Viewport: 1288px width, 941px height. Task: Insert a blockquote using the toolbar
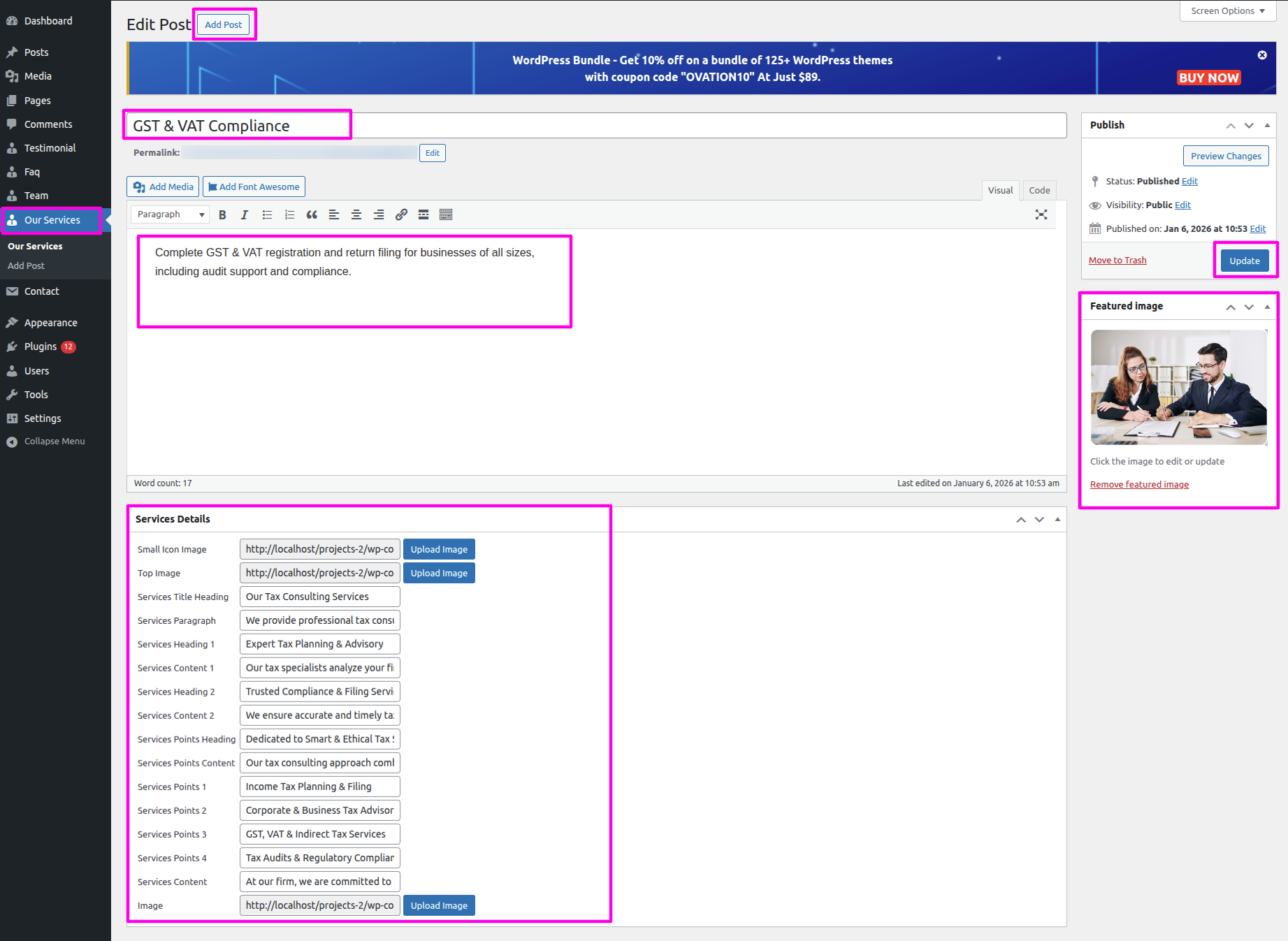coord(312,215)
